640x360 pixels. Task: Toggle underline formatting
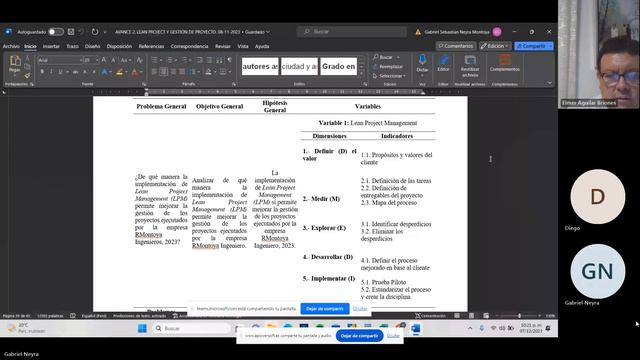point(60,72)
